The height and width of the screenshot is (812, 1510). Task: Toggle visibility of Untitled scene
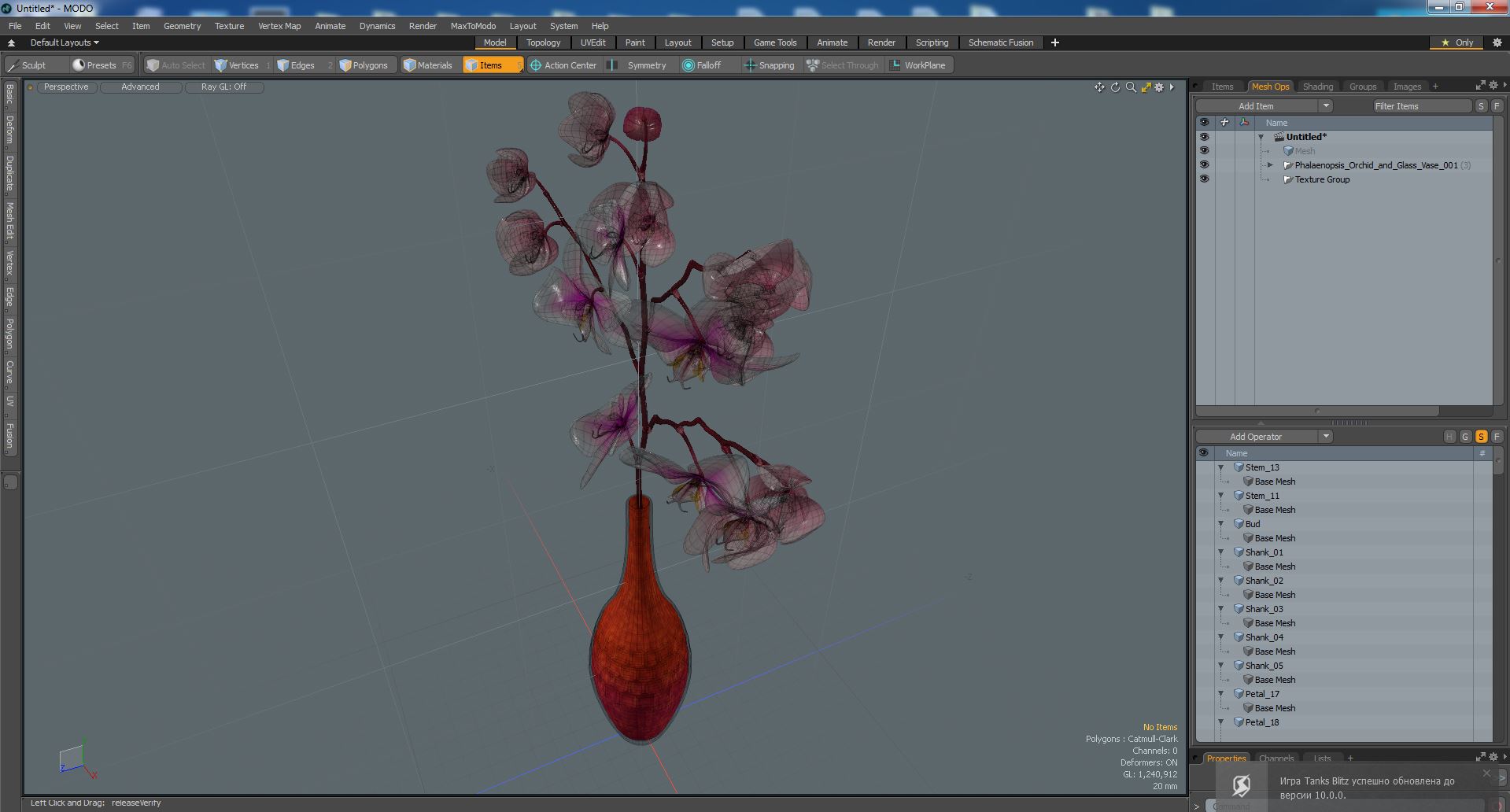[1204, 137]
